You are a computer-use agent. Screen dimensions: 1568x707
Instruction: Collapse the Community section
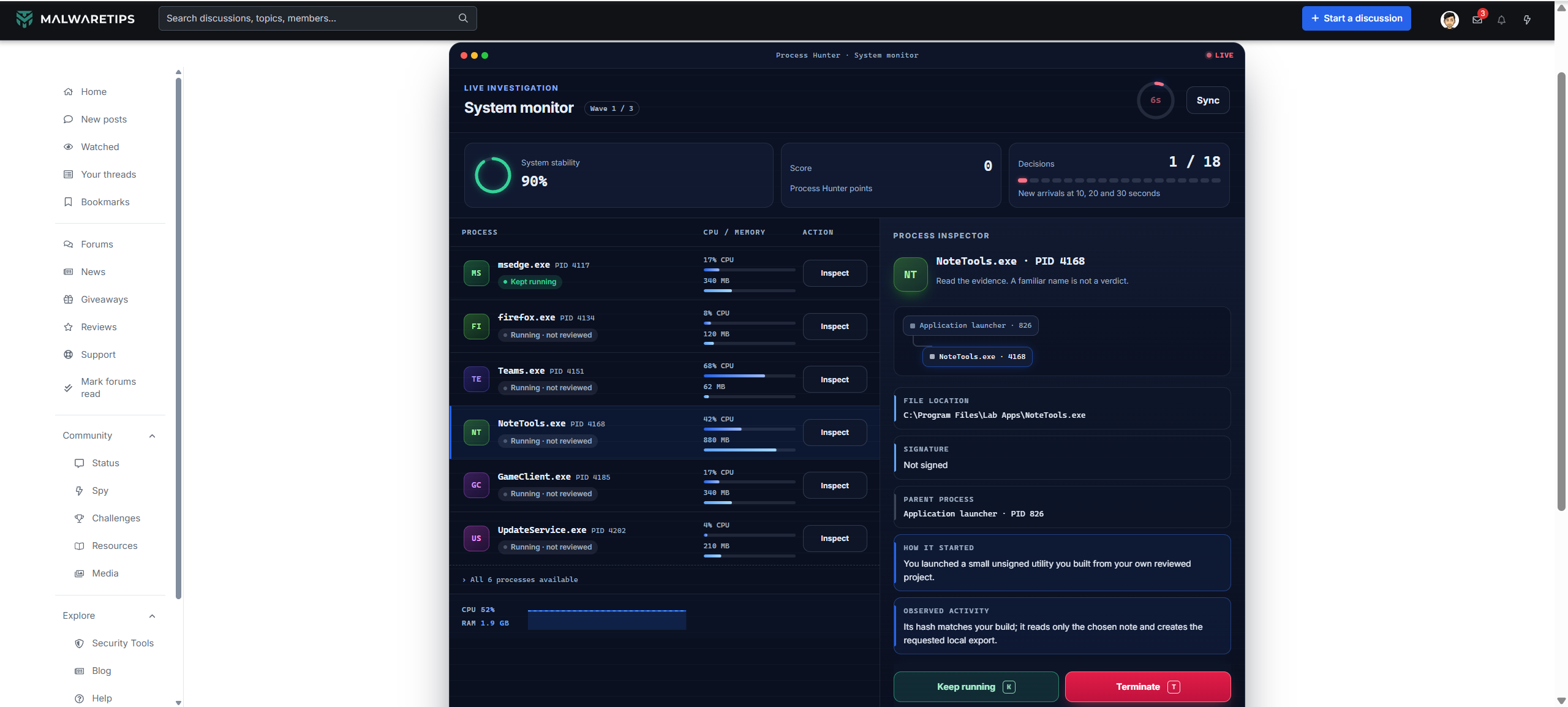point(152,436)
